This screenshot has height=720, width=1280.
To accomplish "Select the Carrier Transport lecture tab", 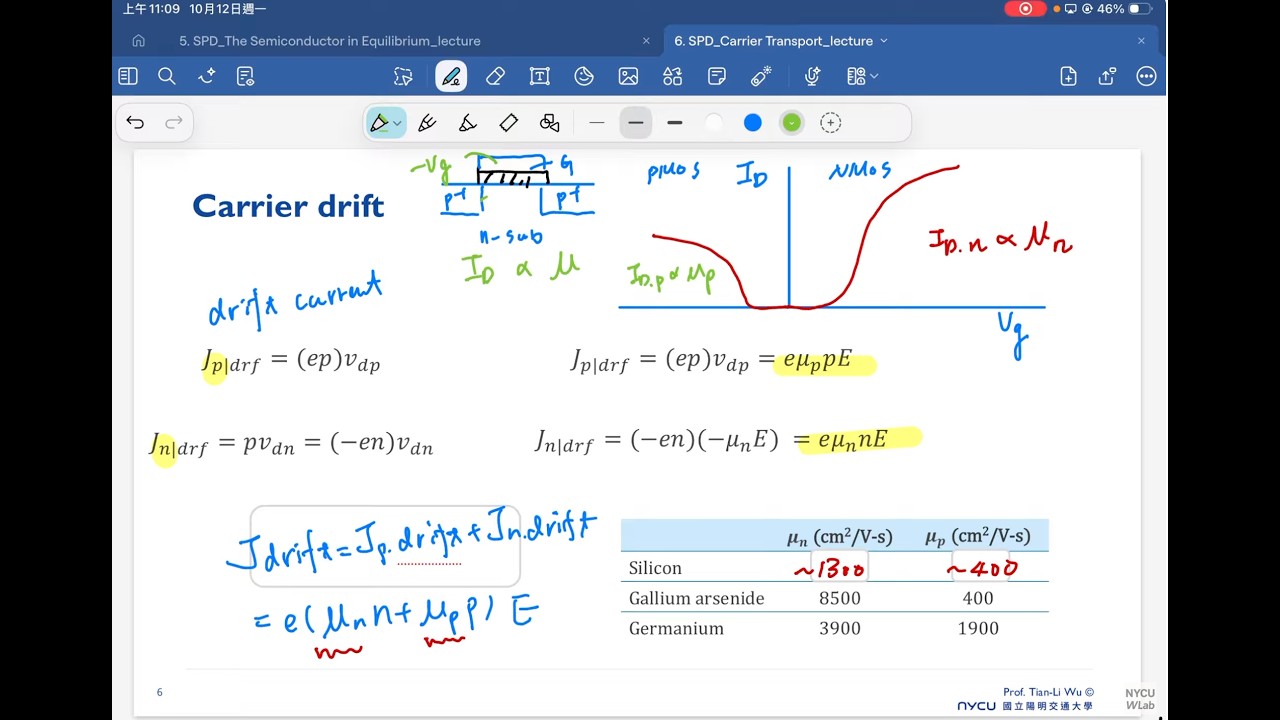I will click(x=773, y=41).
